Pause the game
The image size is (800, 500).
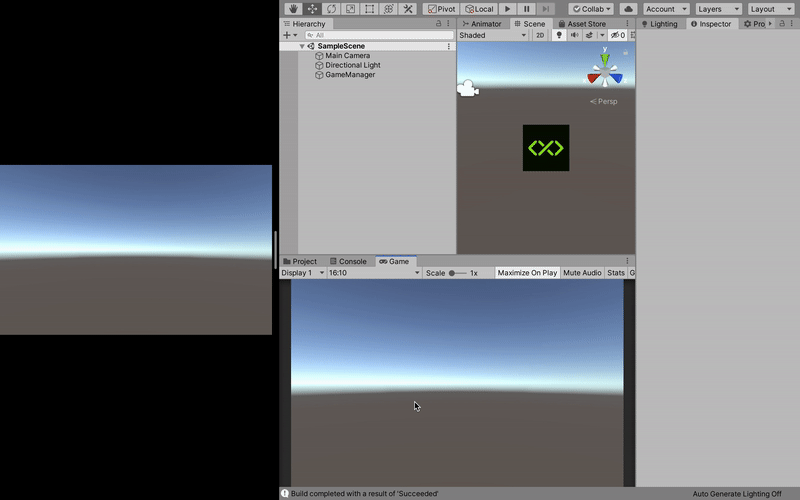[527, 9]
